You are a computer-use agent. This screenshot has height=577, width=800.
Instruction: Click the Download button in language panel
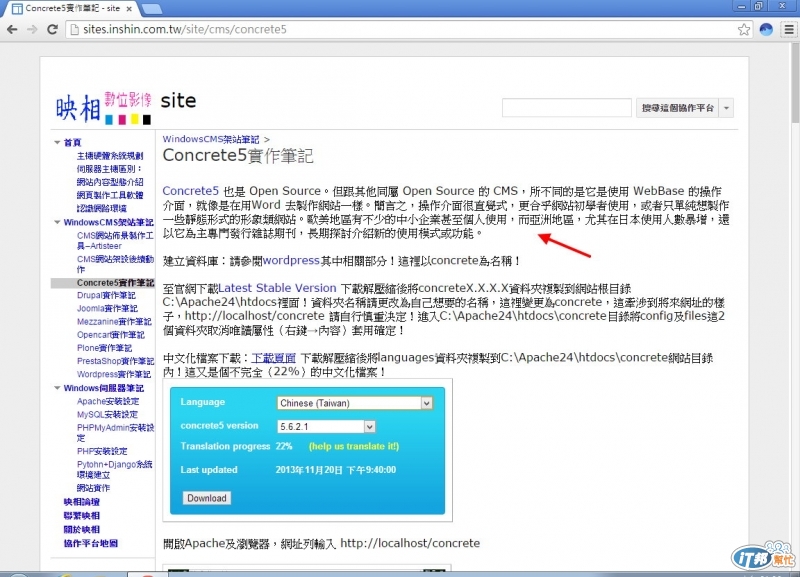point(207,498)
